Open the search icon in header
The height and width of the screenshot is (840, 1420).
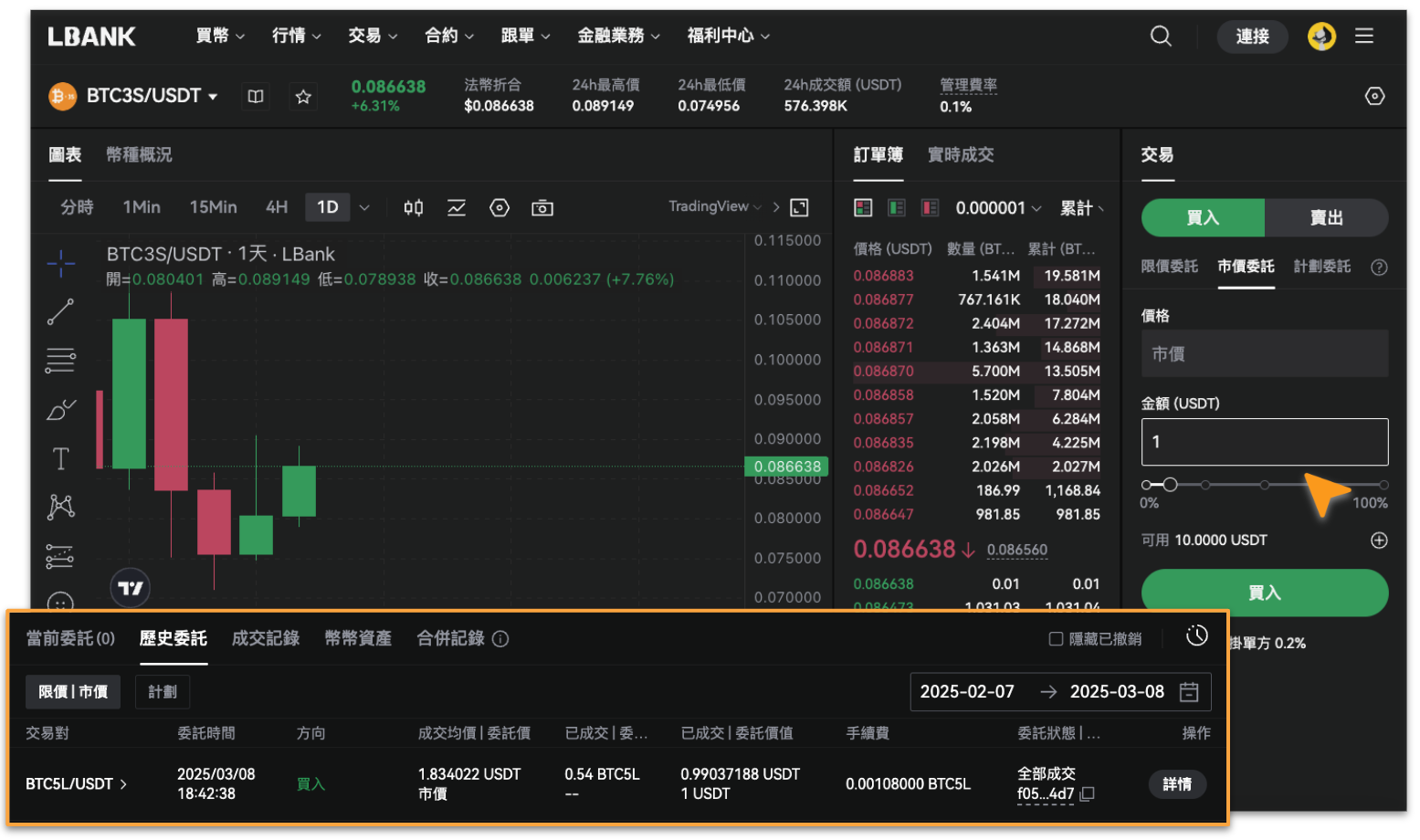pos(1161,36)
